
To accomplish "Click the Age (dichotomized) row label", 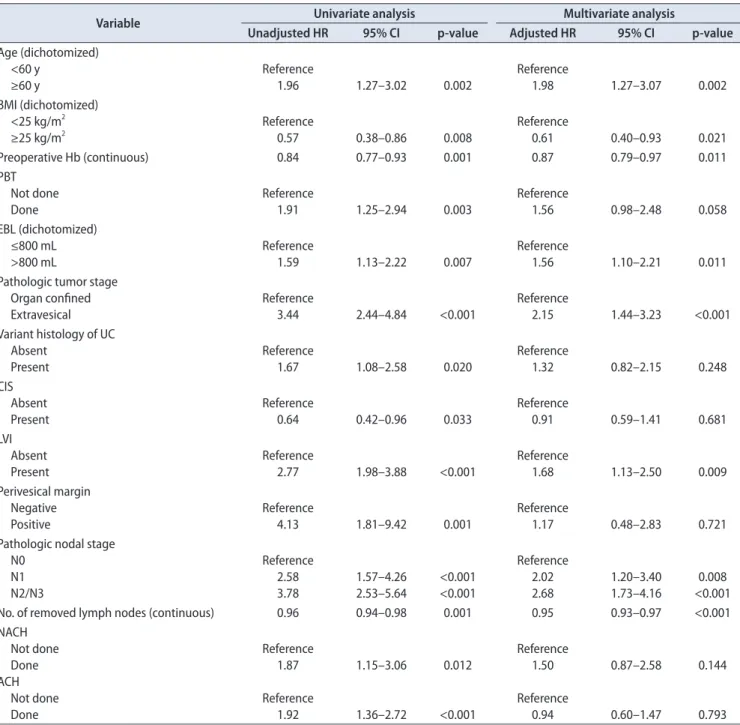I will coord(49,52).
